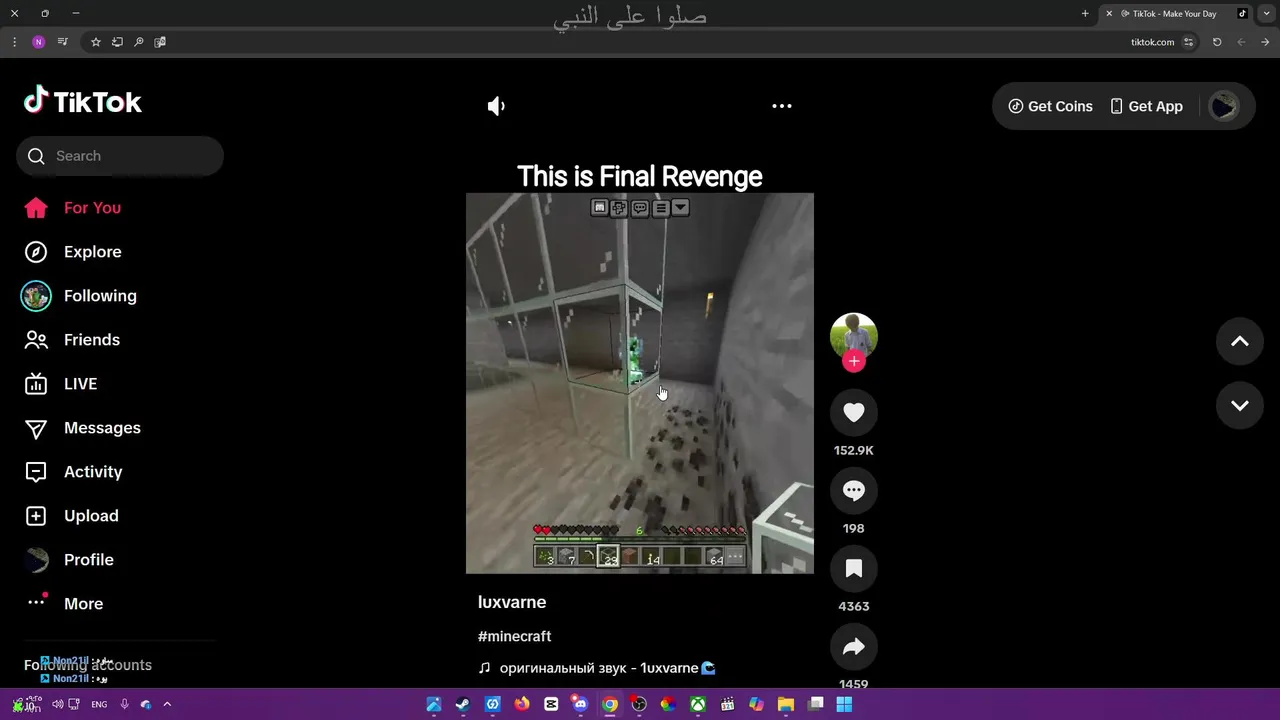Open Steam from the taskbar

463,704
